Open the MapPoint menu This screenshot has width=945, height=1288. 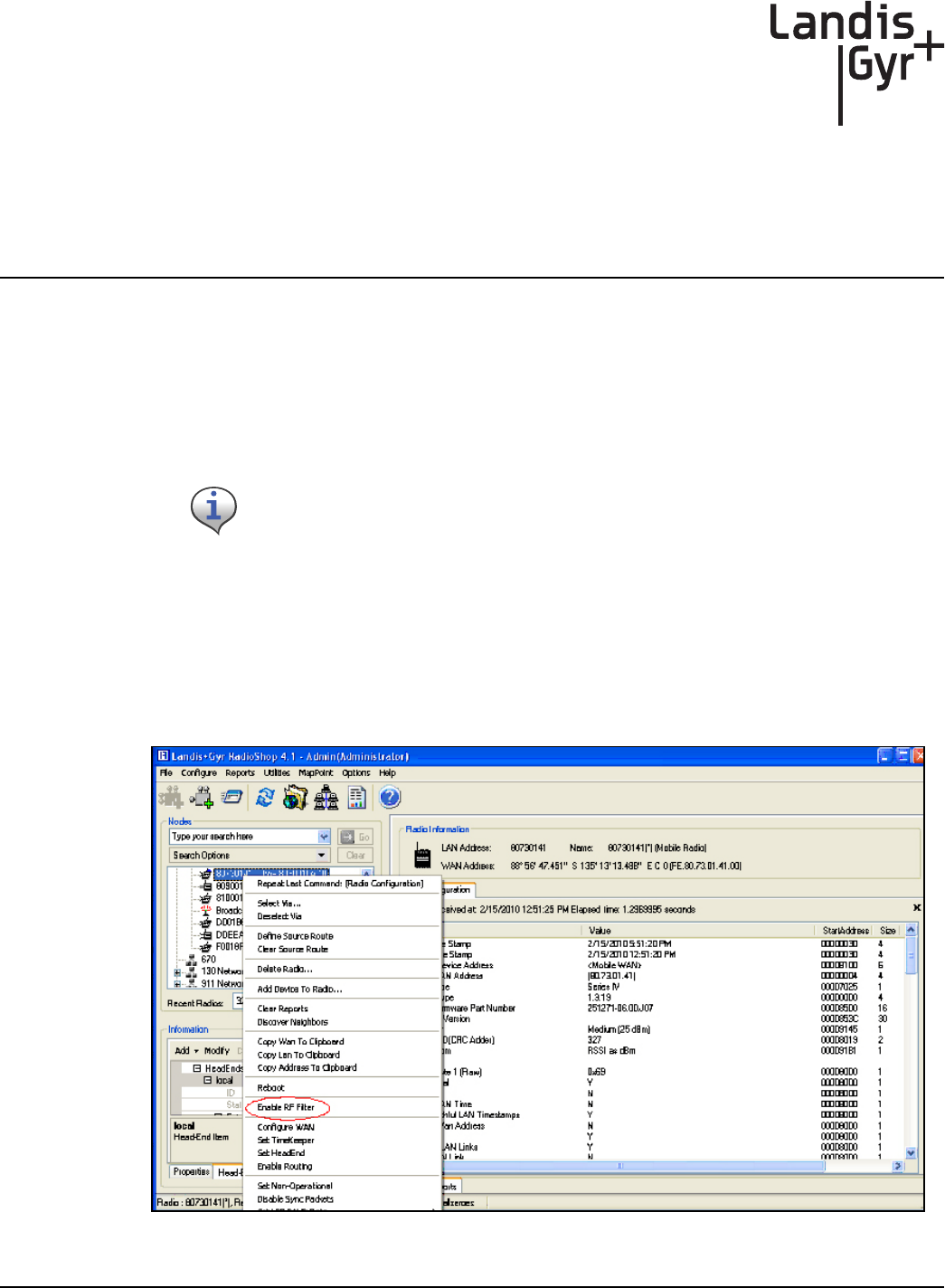(316, 773)
